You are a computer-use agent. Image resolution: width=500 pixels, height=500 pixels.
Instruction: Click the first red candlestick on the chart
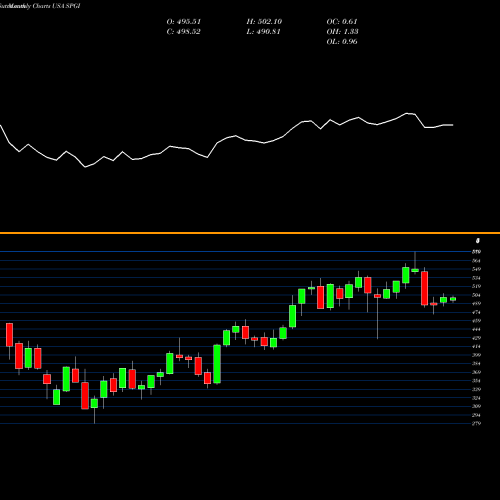(9, 335)
